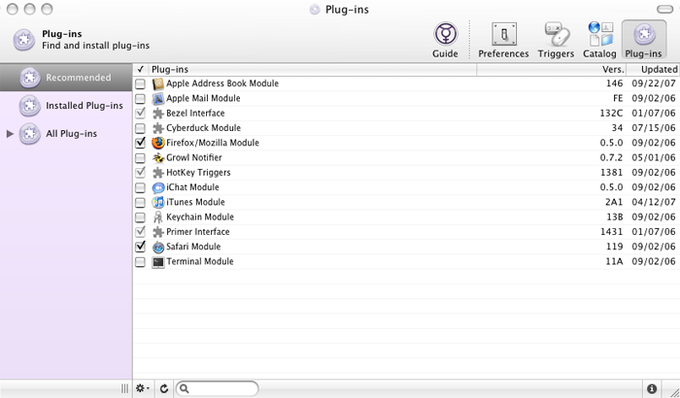This screenshot has height=398, width=680.
Task: Select the Recommended sidebar category
Action: click(x=66, y=78)
